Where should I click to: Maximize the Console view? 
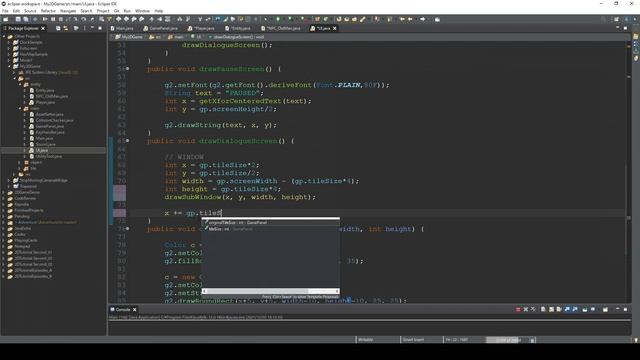pos(625,309)
